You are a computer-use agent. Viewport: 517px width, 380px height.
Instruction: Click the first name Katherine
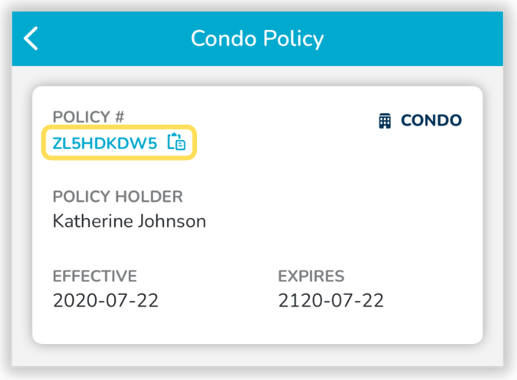93,221
